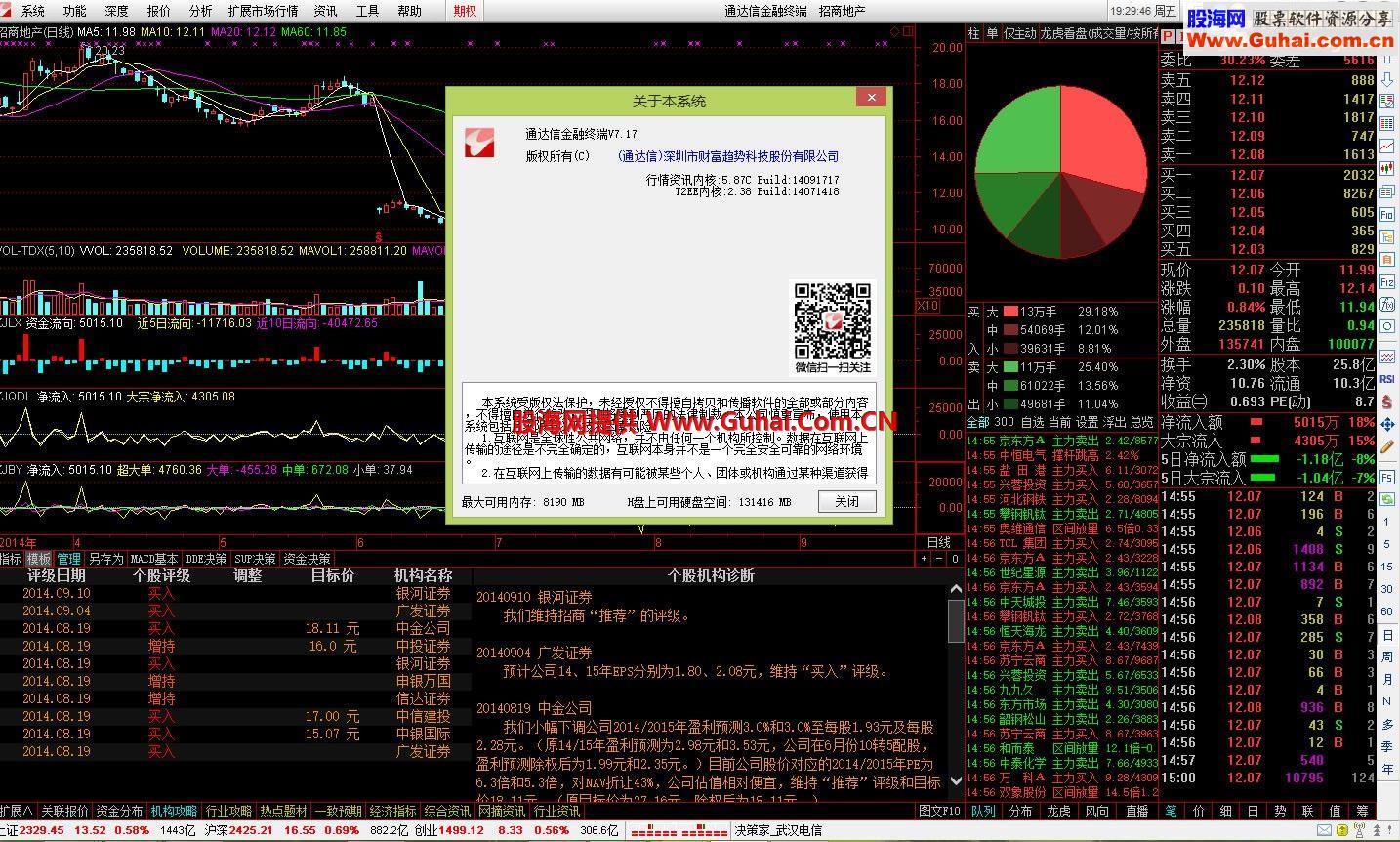Open the 行业攻略 bottom tab
Viewport: 1400px width, 842px height.
[x=228, y=811]
